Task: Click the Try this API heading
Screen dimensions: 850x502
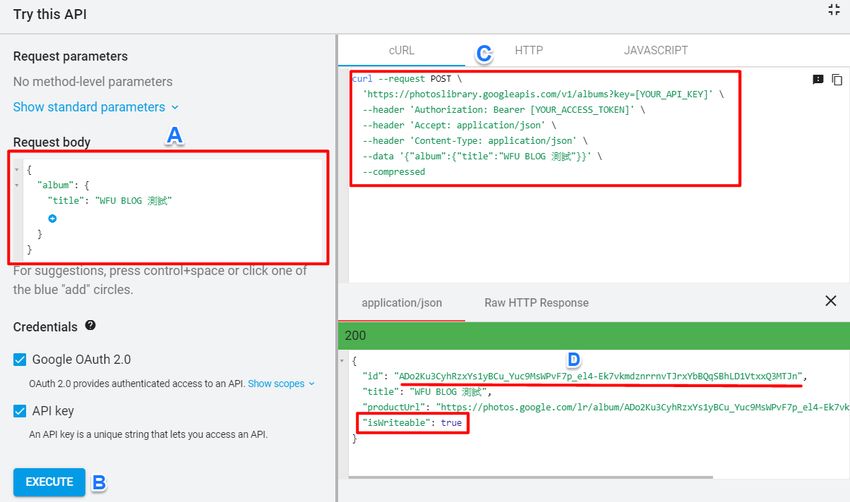Action: coord(50,14)
